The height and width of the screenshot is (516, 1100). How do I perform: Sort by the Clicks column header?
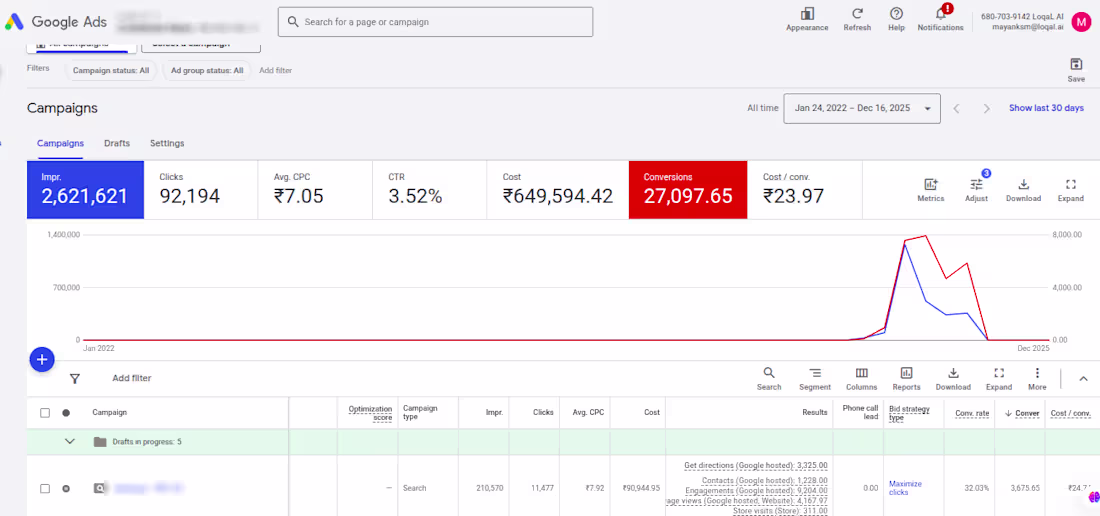click(543, 413)
